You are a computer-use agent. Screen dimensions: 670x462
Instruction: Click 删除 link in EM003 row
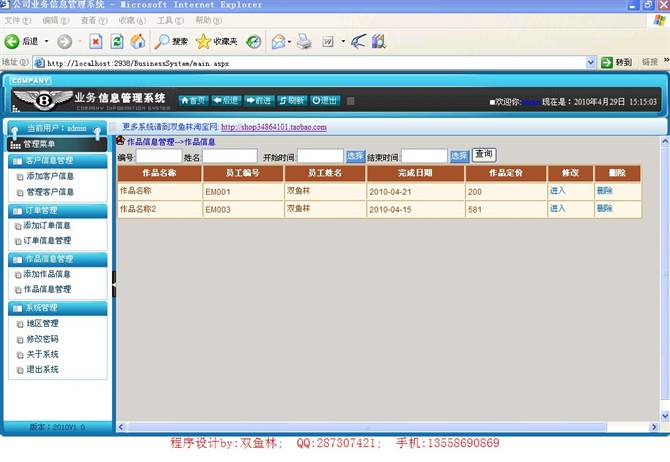click(605, 209)
